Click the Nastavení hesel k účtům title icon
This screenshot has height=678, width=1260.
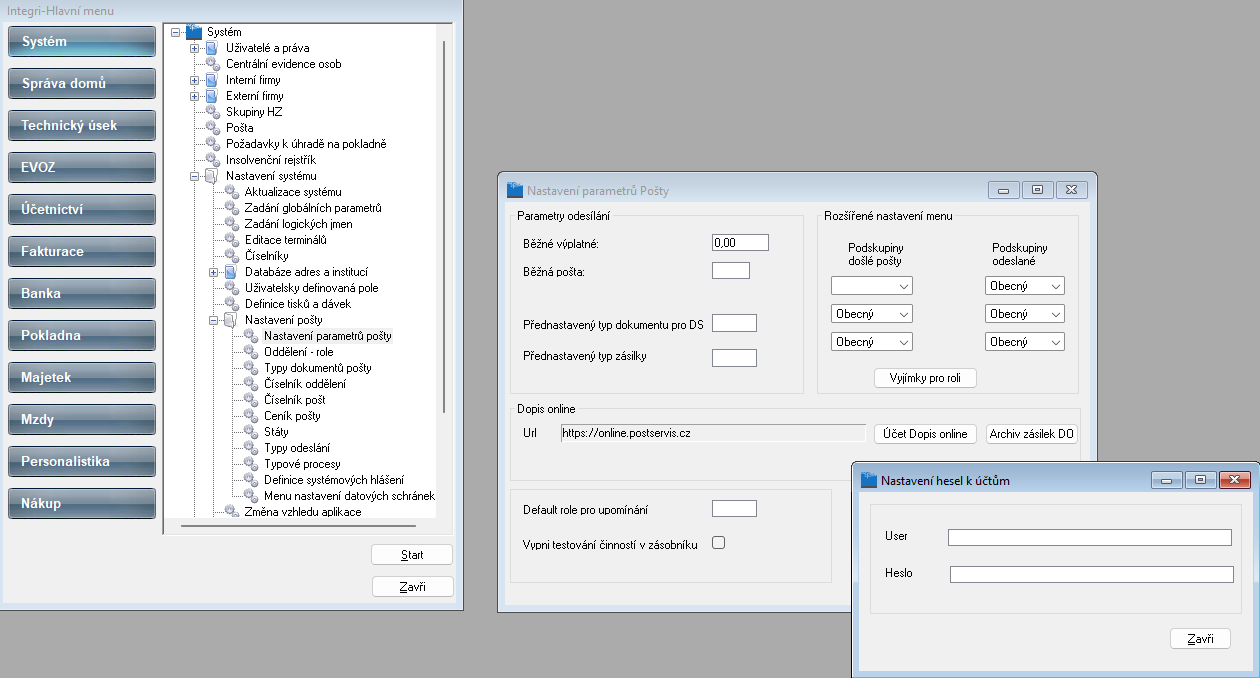tap(869, 480)
